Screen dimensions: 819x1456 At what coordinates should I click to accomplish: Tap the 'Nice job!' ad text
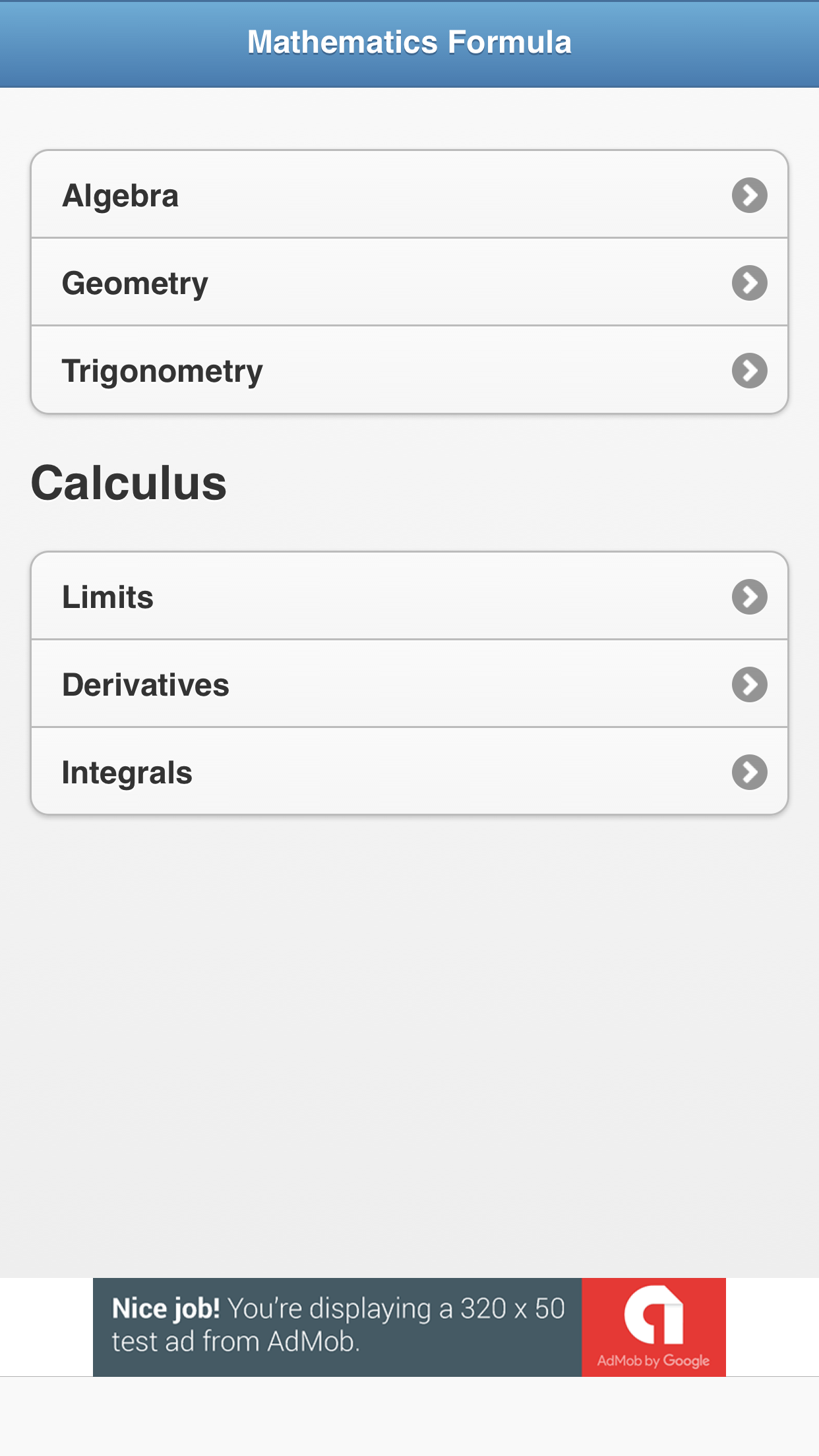pyautogui.click(x=166, y=1308)
